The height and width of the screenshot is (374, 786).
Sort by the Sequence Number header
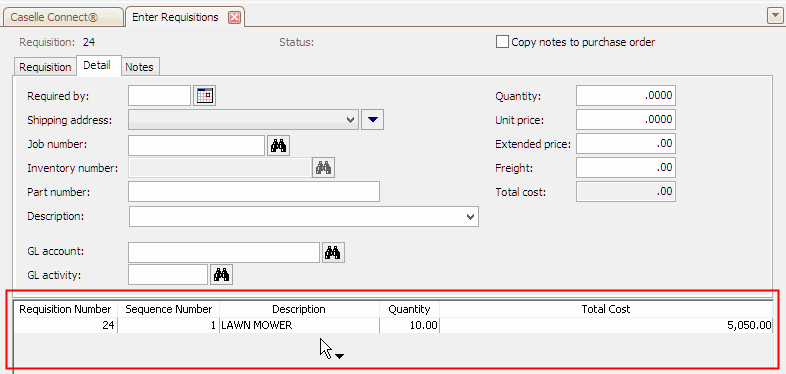[168, 309]
